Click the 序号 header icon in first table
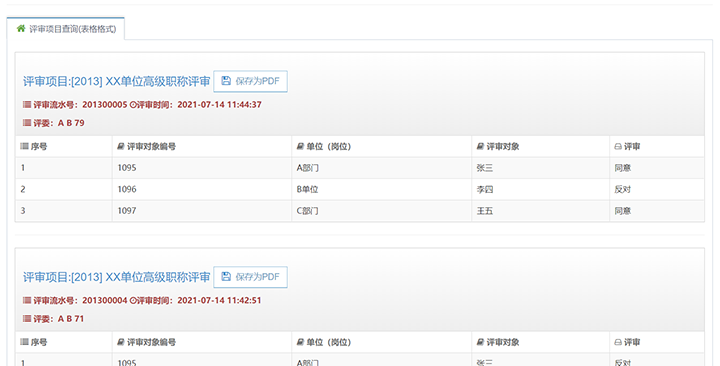Image resolution: width=720 pixels, height=366 pixels. click(x=24, y=146)
